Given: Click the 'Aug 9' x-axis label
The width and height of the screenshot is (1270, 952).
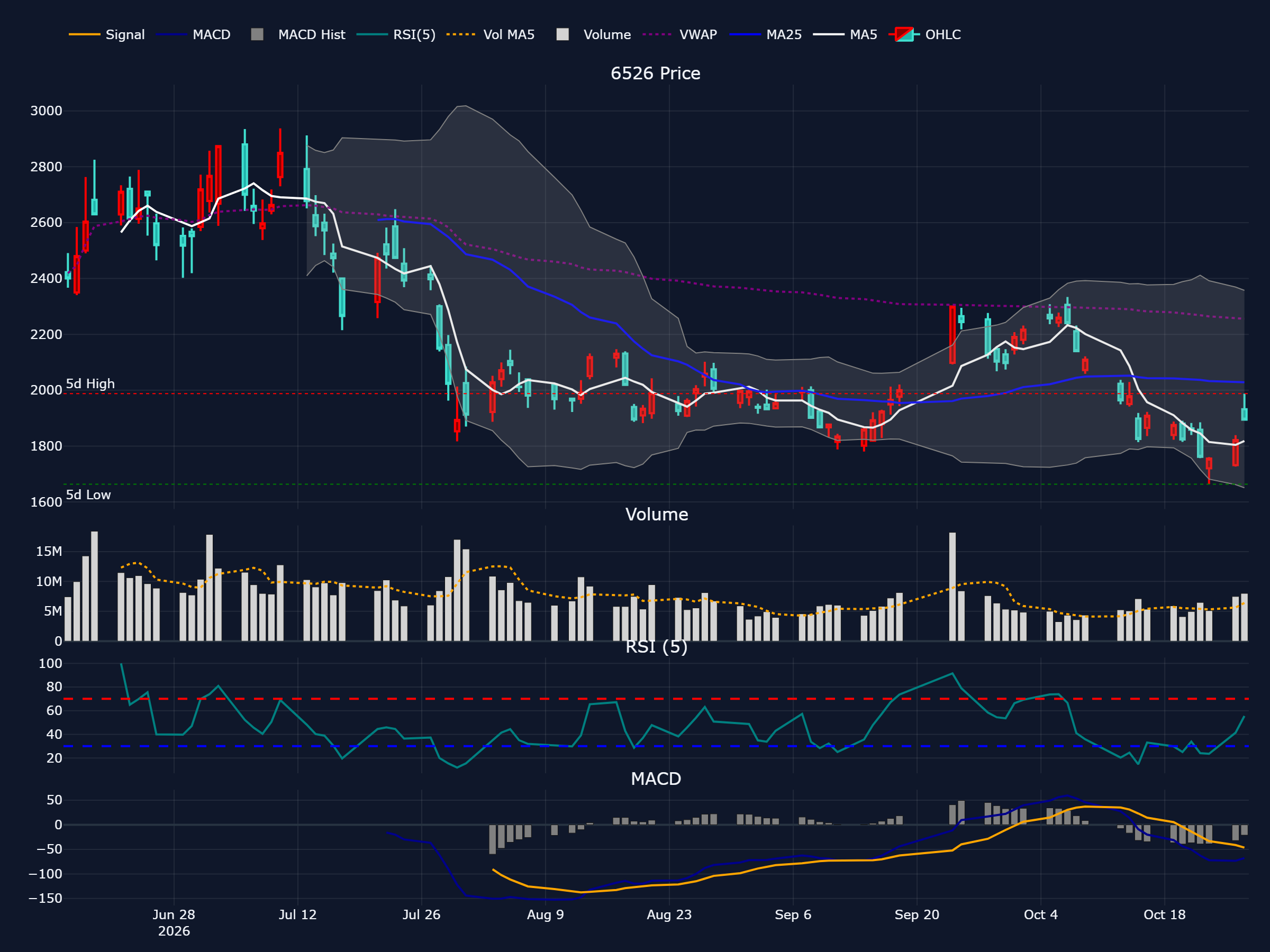Looking at the screenshot, I should 546,914.
